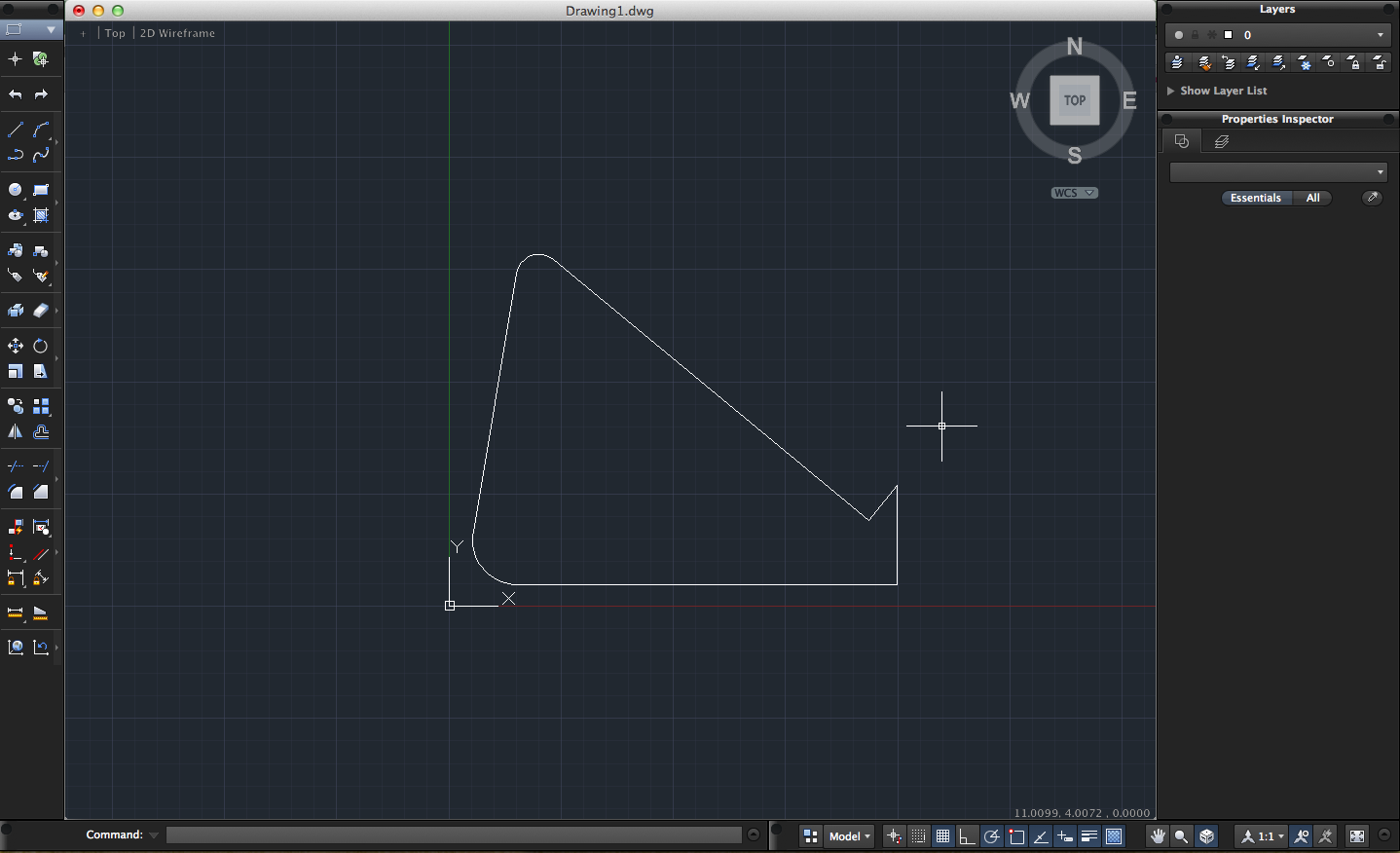1400x853 pixels.
Task: Click the Freeze layer snowflake icon
Action: click(1305, 62)
